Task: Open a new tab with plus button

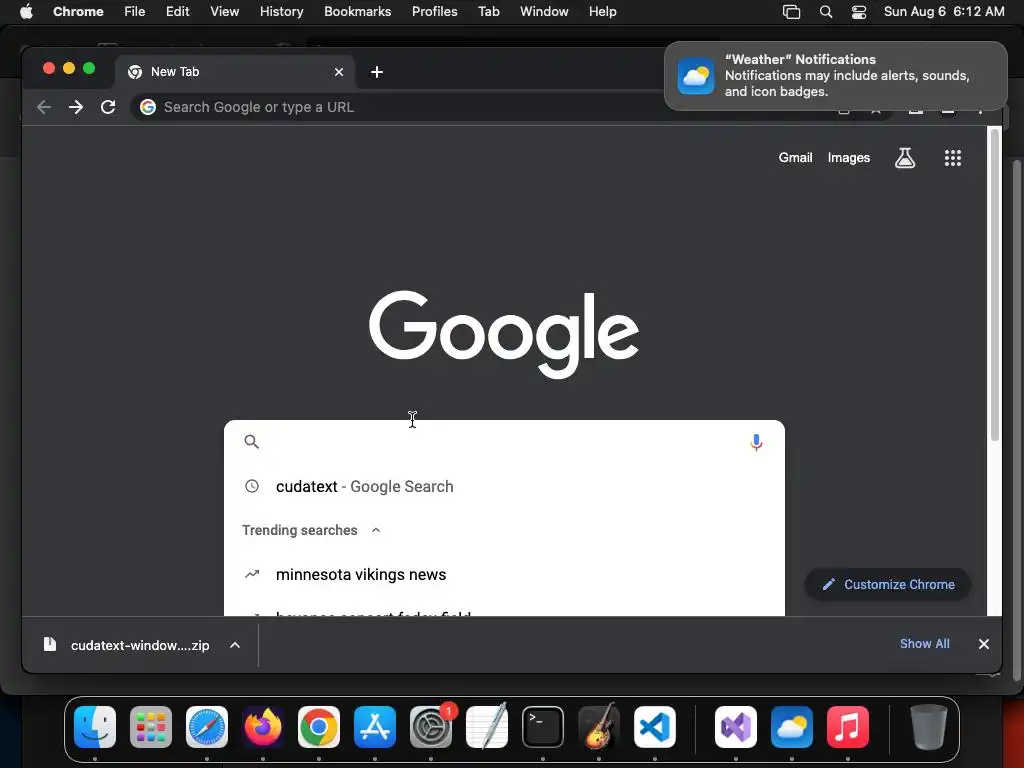Action: tap(377, 72)
